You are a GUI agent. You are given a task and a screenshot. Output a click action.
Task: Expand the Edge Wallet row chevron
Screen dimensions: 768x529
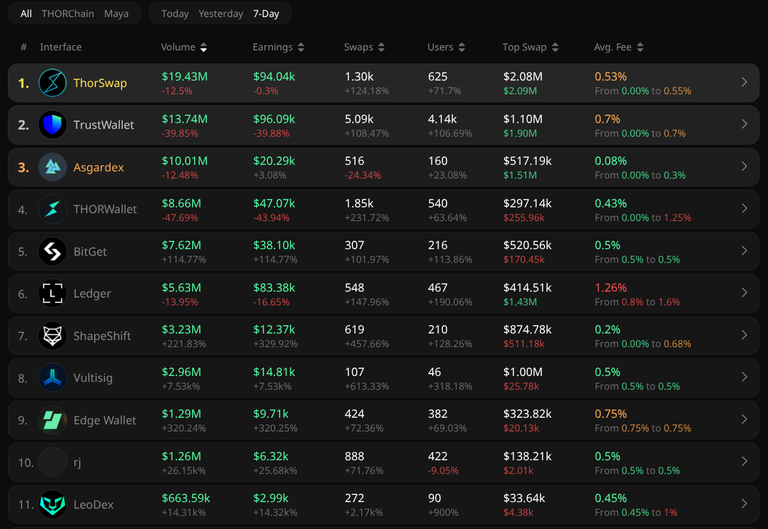744,419
